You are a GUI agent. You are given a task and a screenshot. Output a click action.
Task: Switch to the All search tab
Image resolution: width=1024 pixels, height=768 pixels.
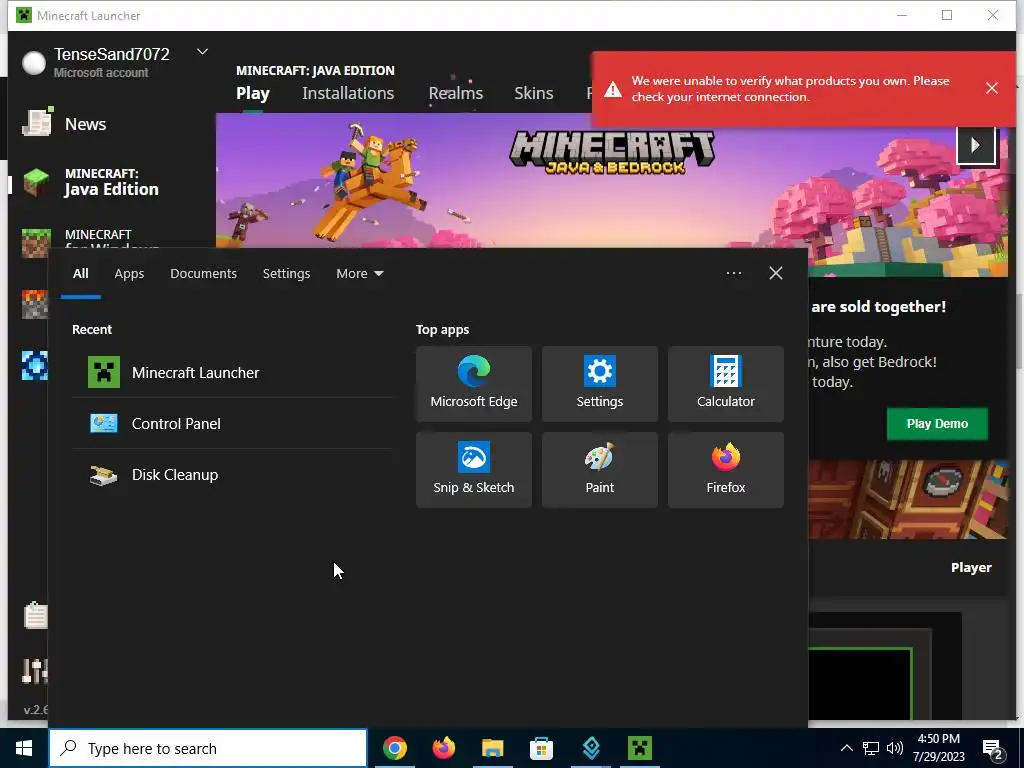80,274
